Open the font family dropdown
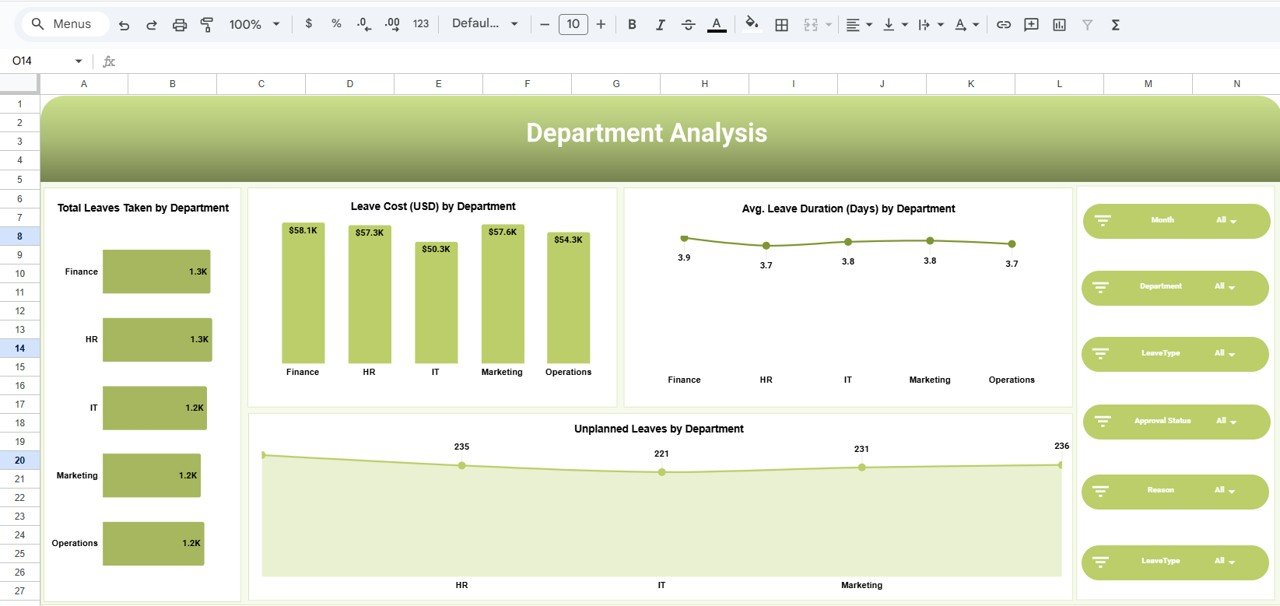The width and height of the screenshot is (1280, 606). pos(486,24)
